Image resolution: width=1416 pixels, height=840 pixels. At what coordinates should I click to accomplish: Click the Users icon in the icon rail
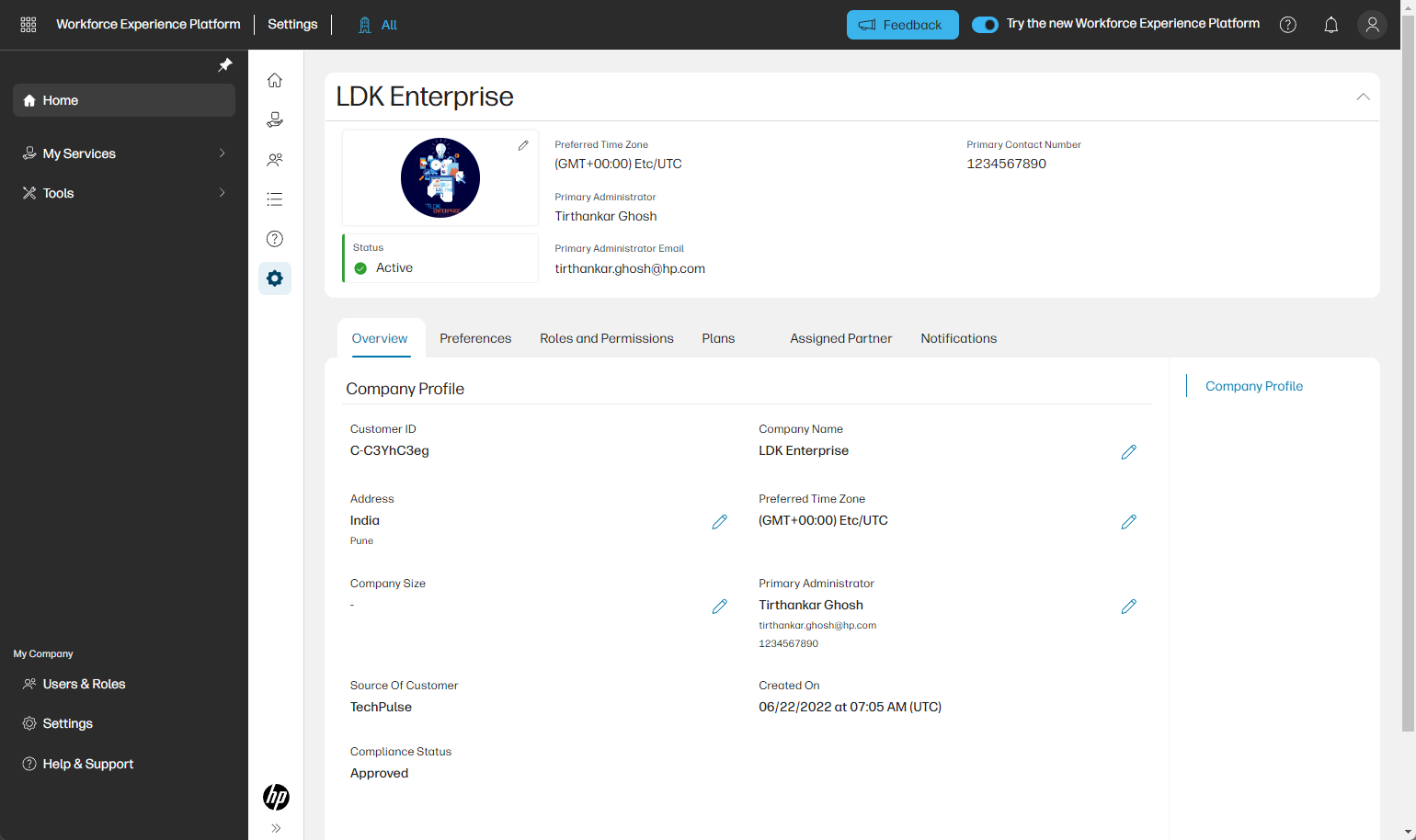tap(274, 159)
